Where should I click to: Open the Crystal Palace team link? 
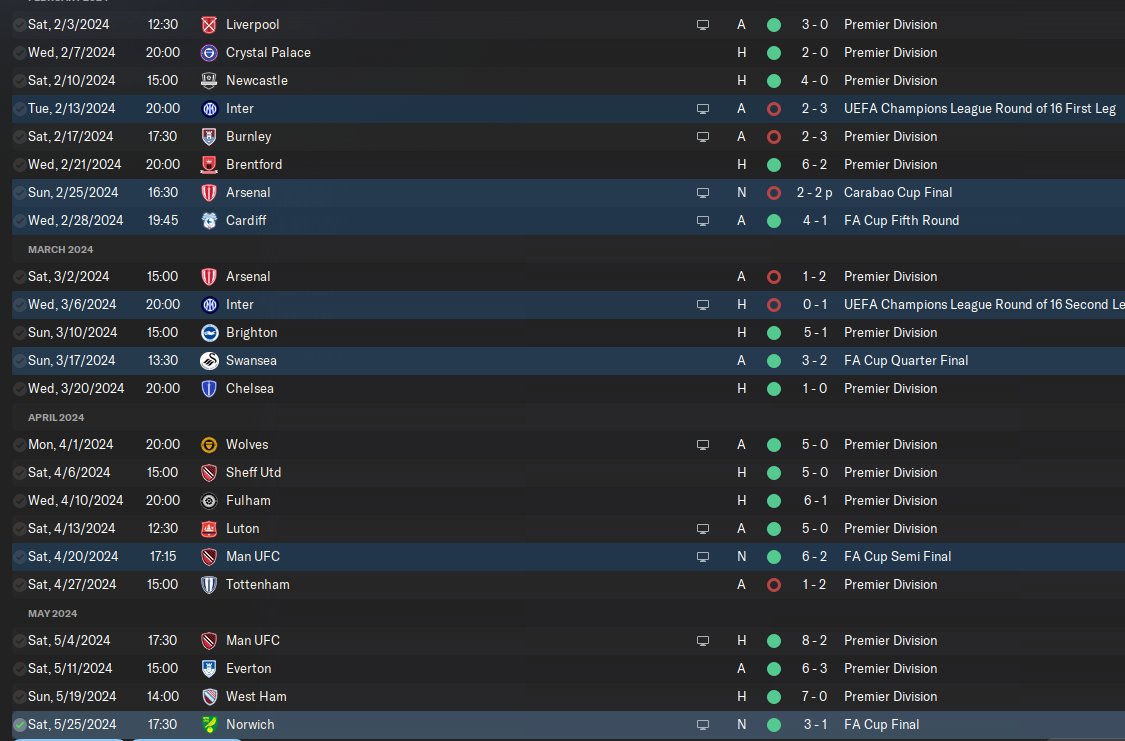point(268,52)
